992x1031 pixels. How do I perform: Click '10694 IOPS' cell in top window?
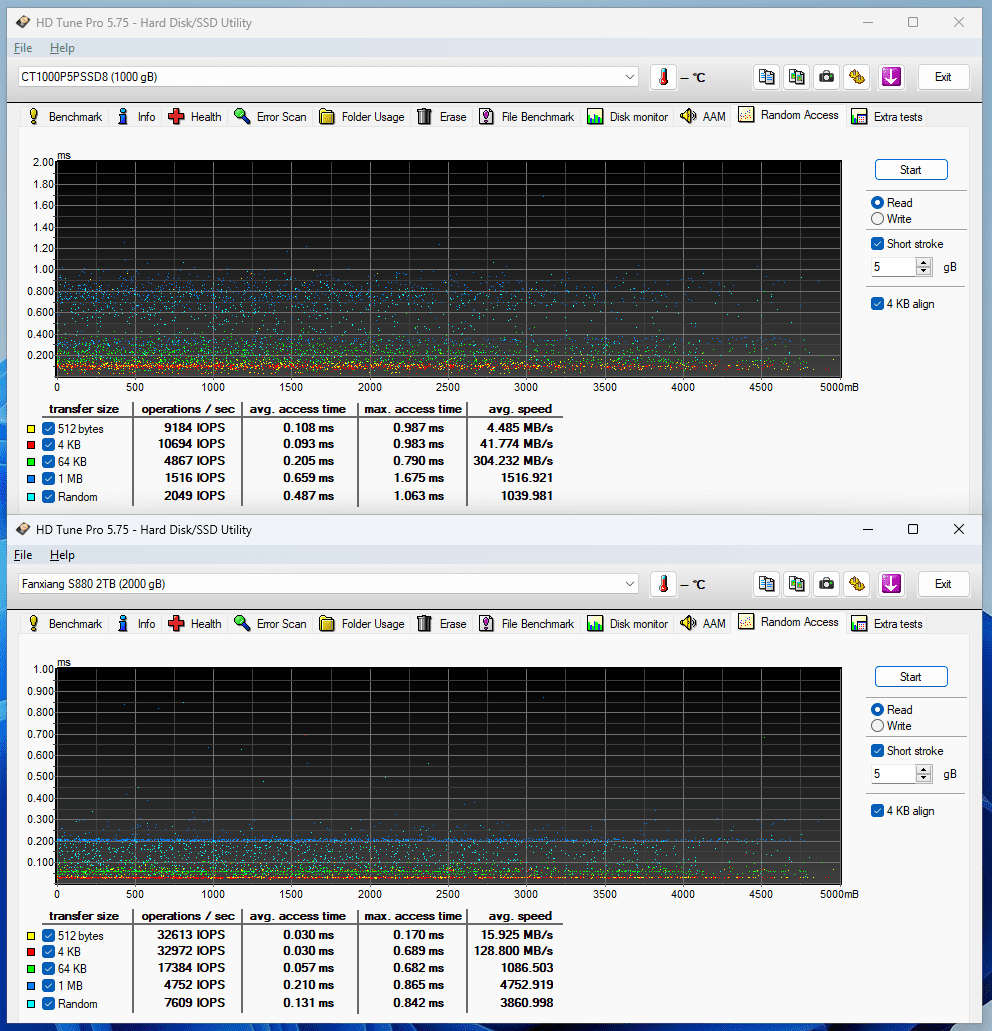[x=191, y=444]
